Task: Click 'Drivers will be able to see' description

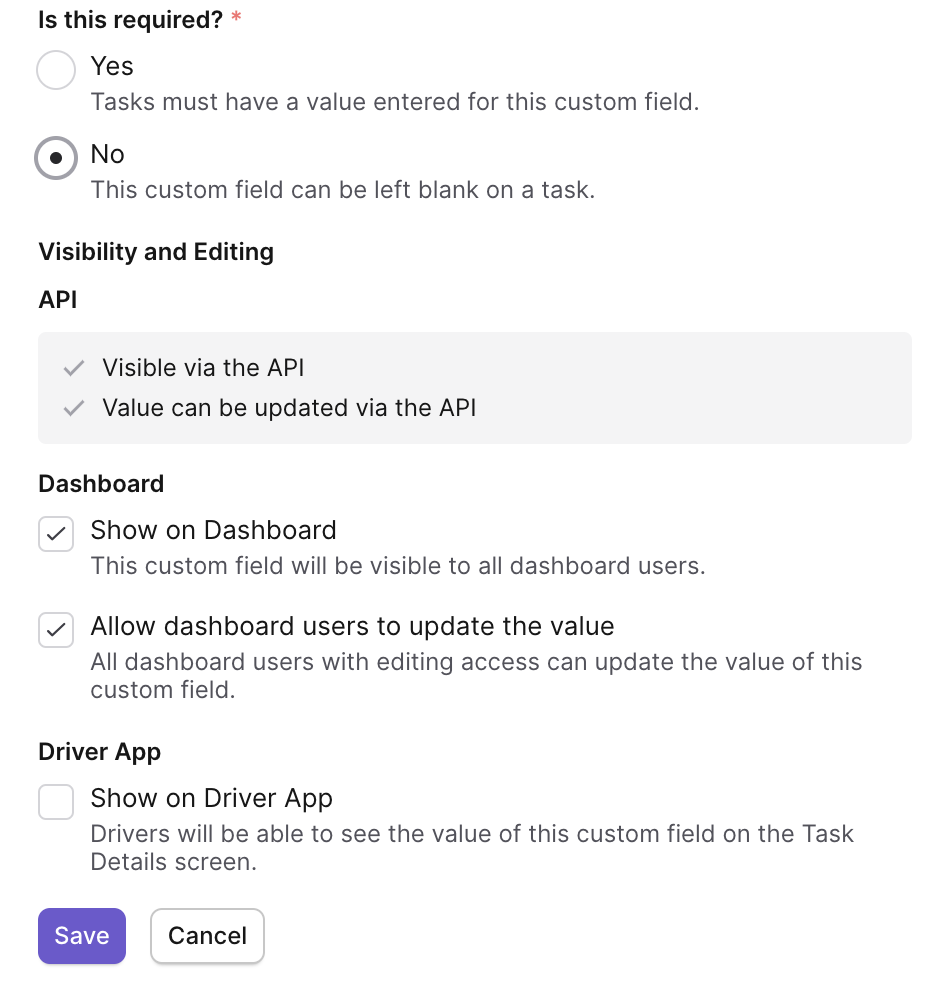Action: tap(472, 848)
